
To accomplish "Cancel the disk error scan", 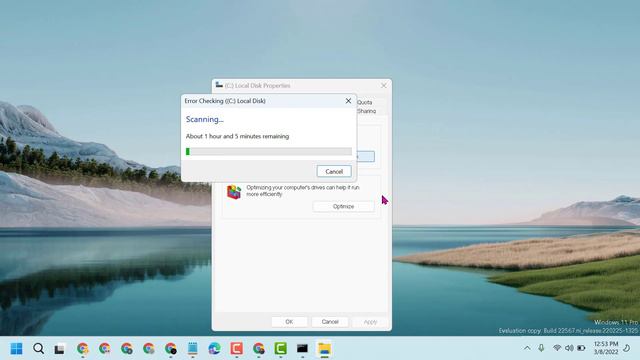I will click(334, 171).
